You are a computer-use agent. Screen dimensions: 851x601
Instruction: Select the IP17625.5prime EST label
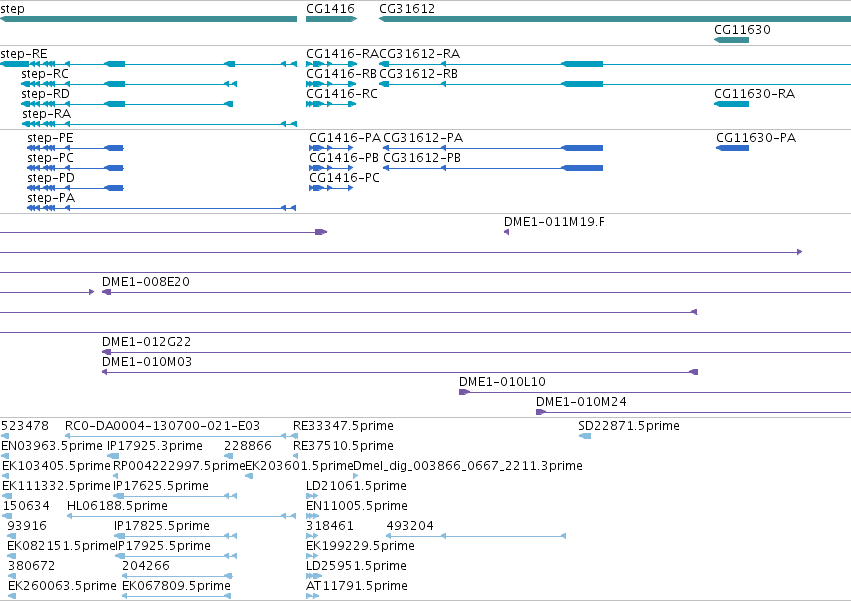161,486
